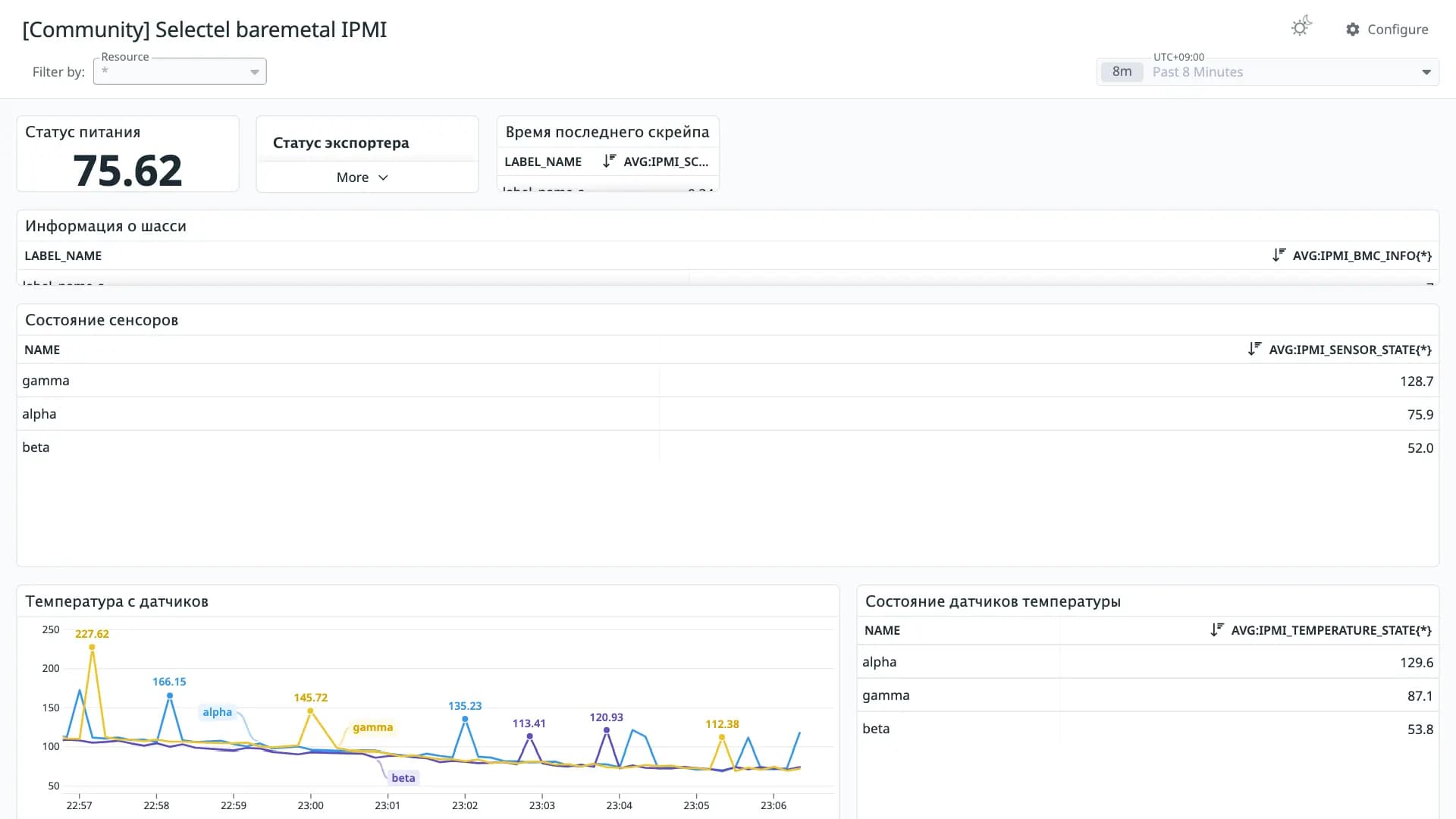Screen dimensions: 1456x819
Task: Click the 75.9 sensor state value
Action: coord(1420,414)
